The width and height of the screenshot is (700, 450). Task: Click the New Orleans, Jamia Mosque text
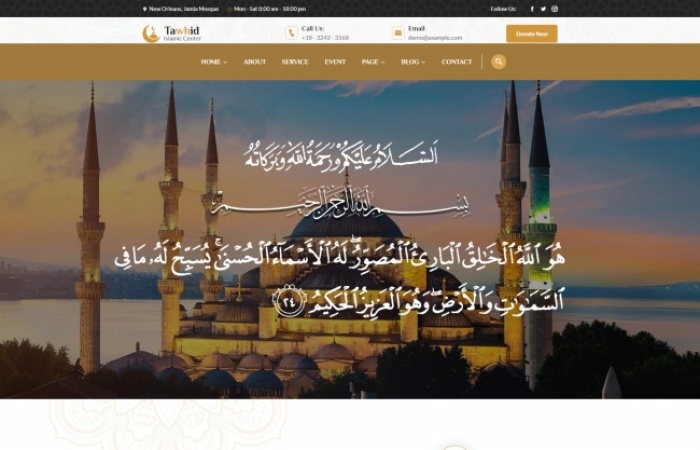click(x=184, y=9)
